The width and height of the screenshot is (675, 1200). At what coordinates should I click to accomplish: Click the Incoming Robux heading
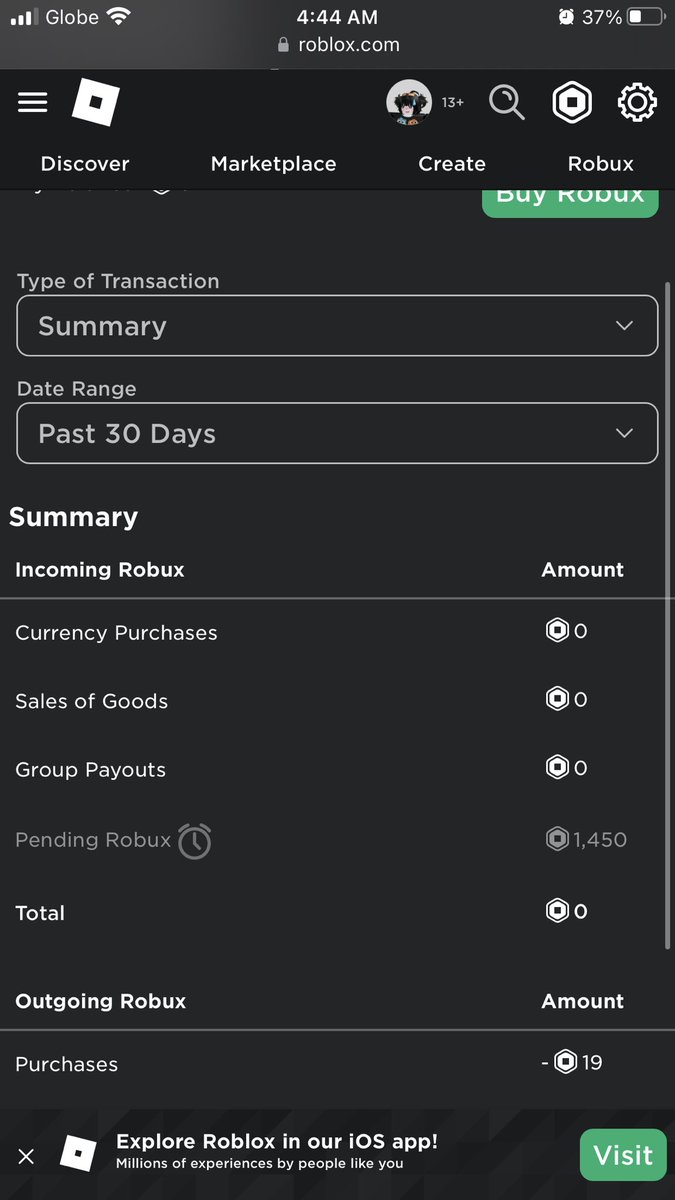[100, 570]
